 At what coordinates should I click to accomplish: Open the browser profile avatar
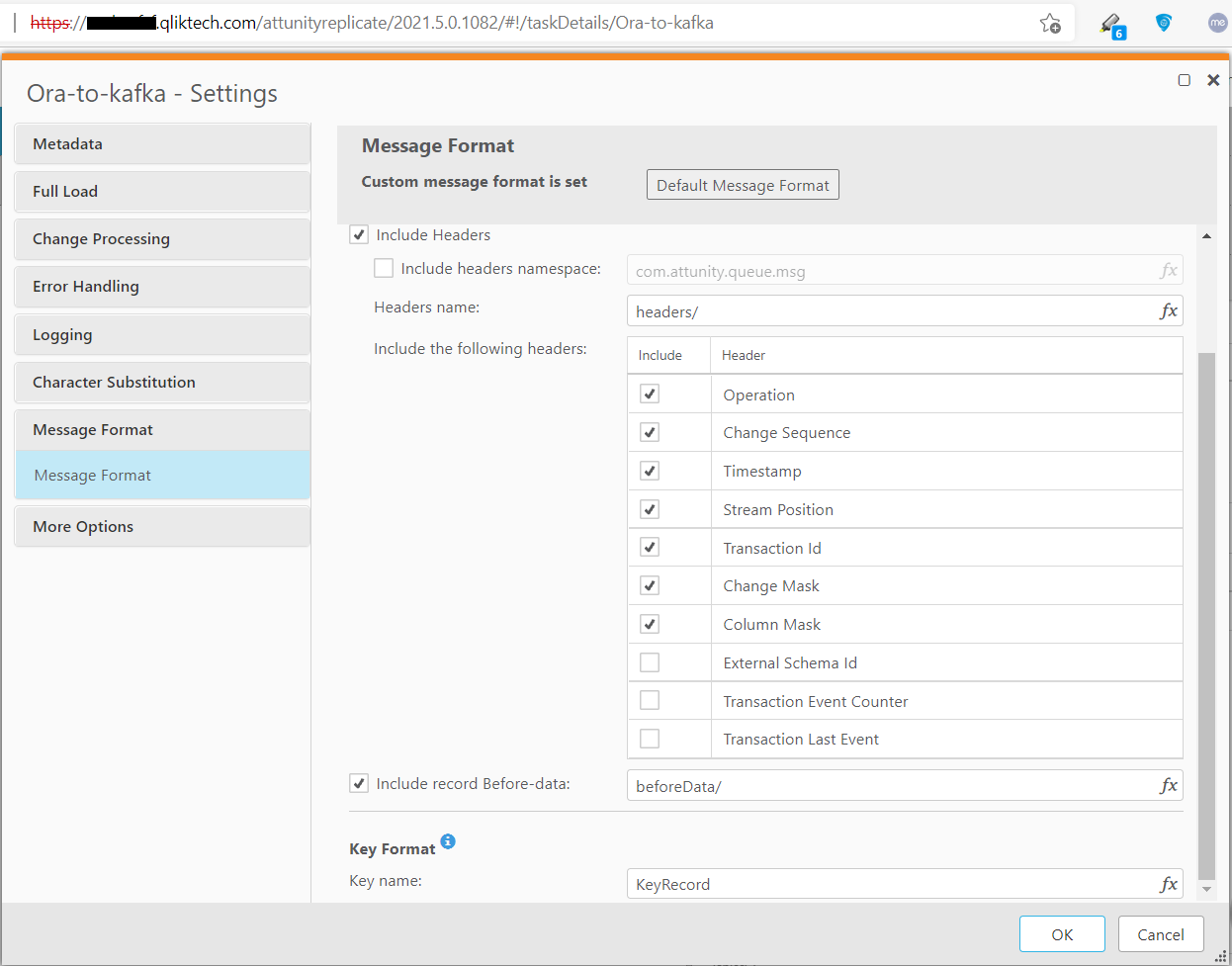pyautogui.click(x=1217, y=23)
